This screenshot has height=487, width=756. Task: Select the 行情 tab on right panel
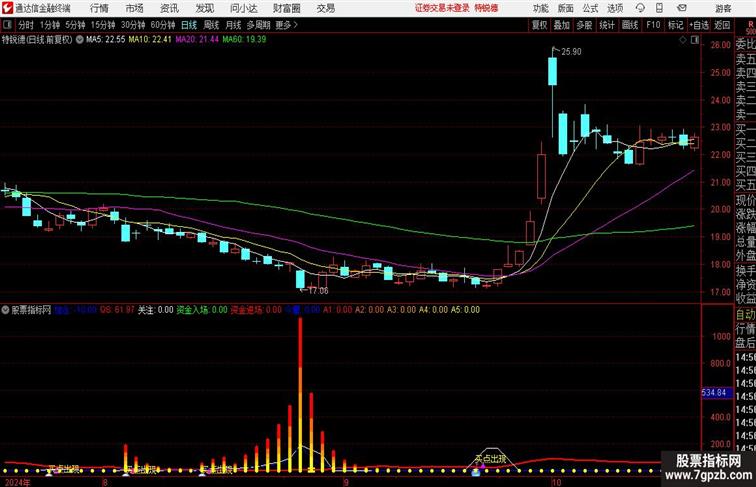[x=745, y=329]
